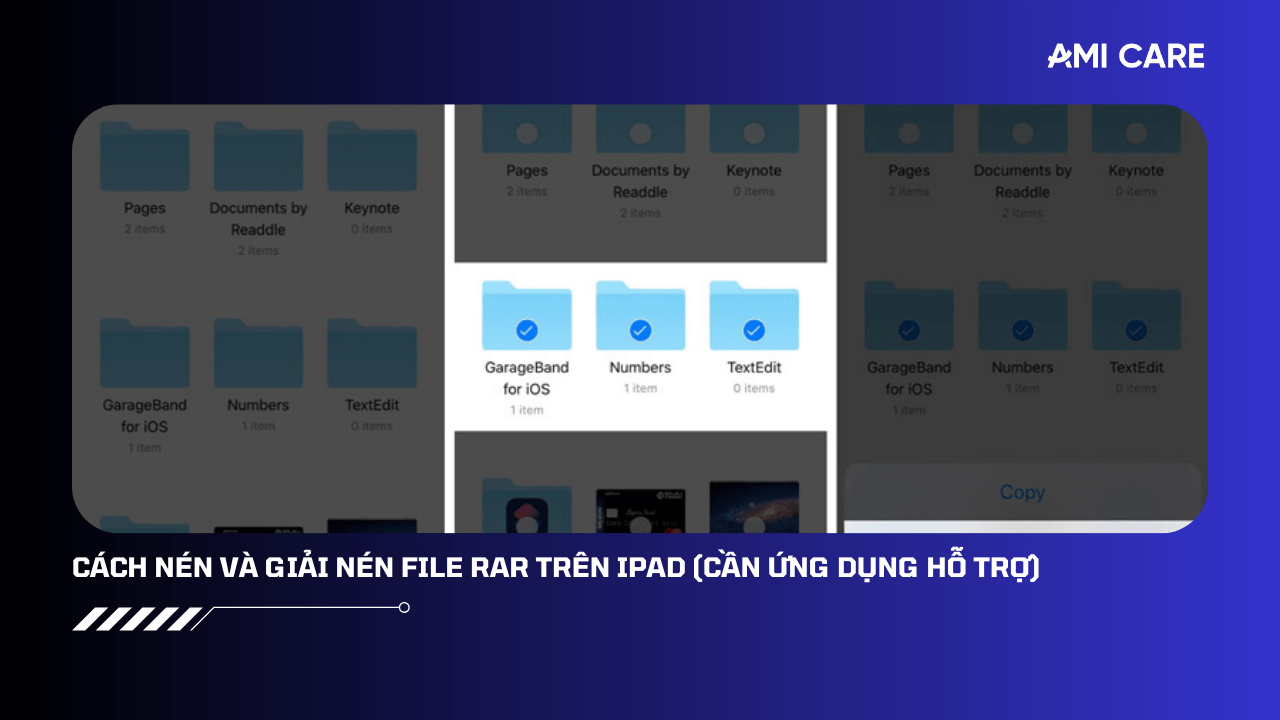The height and width of the screenshot is (720, 1280).
Task: Click "0 items" under Keynote in left screenshot
Action: click(372, 229)
